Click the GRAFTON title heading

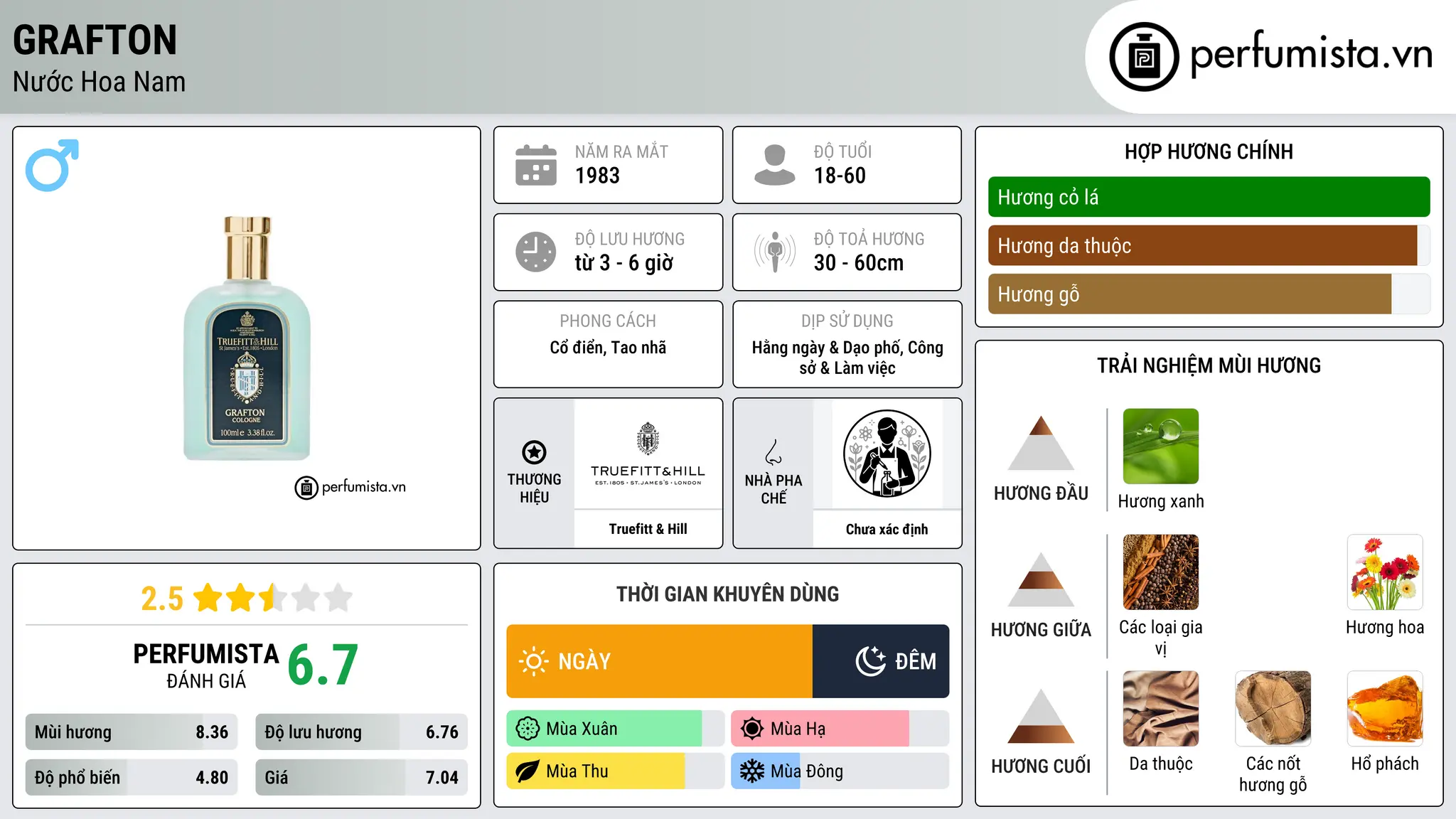pyautogui.click(x=95, y=40)
